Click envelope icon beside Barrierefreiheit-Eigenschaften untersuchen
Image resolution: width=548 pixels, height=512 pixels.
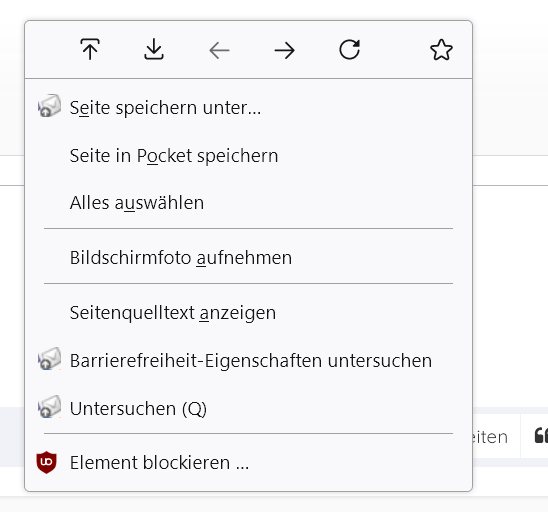tap(49, 359)
